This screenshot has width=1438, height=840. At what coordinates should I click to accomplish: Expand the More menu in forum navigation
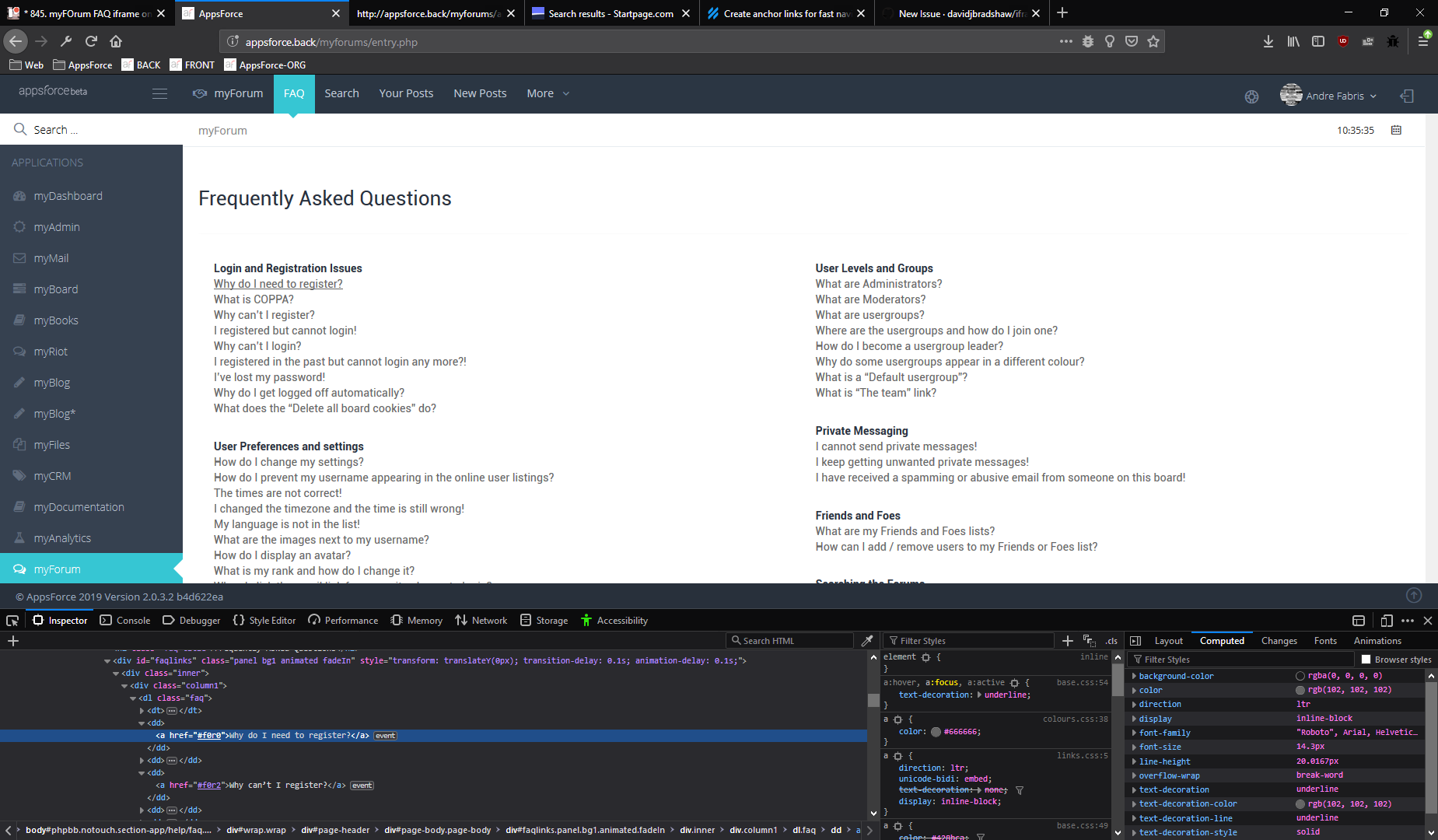548,93
